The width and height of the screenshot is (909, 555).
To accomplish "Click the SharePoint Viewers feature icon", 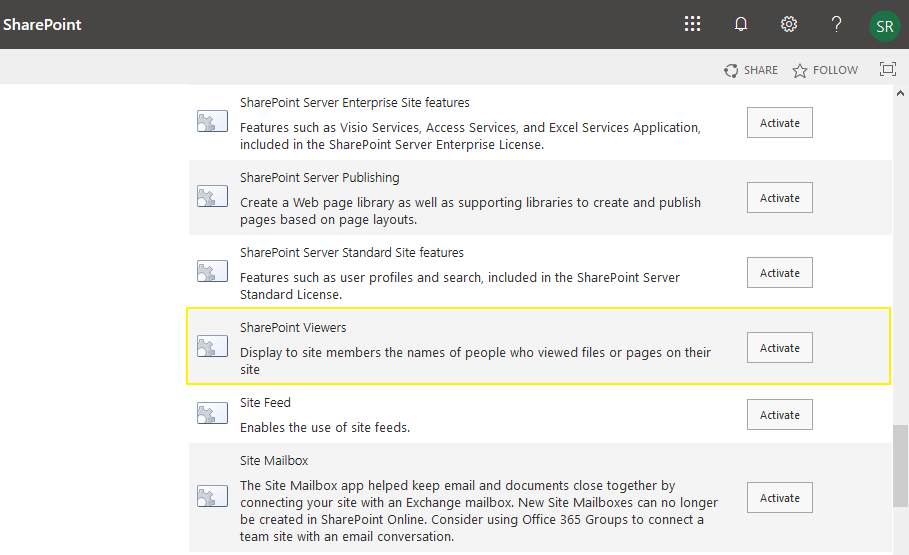I will point(212,347).
